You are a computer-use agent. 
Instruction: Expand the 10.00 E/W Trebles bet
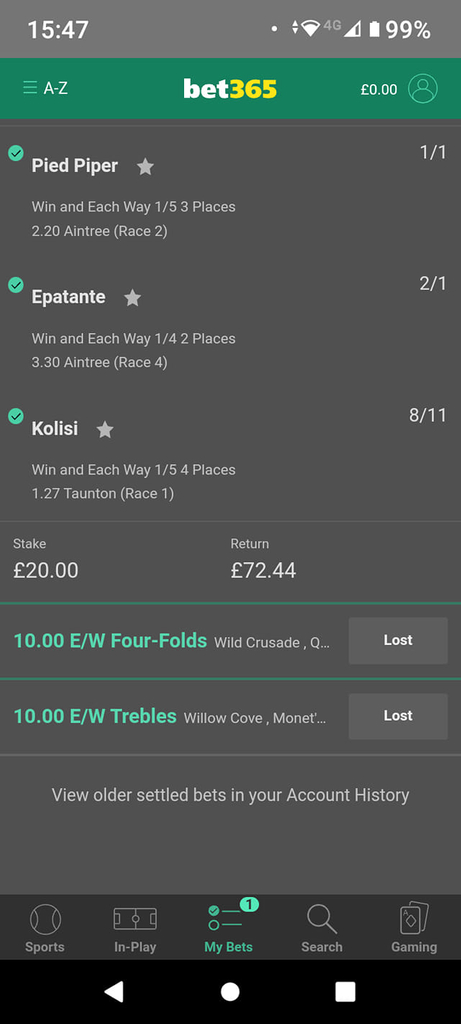[172, 716]
